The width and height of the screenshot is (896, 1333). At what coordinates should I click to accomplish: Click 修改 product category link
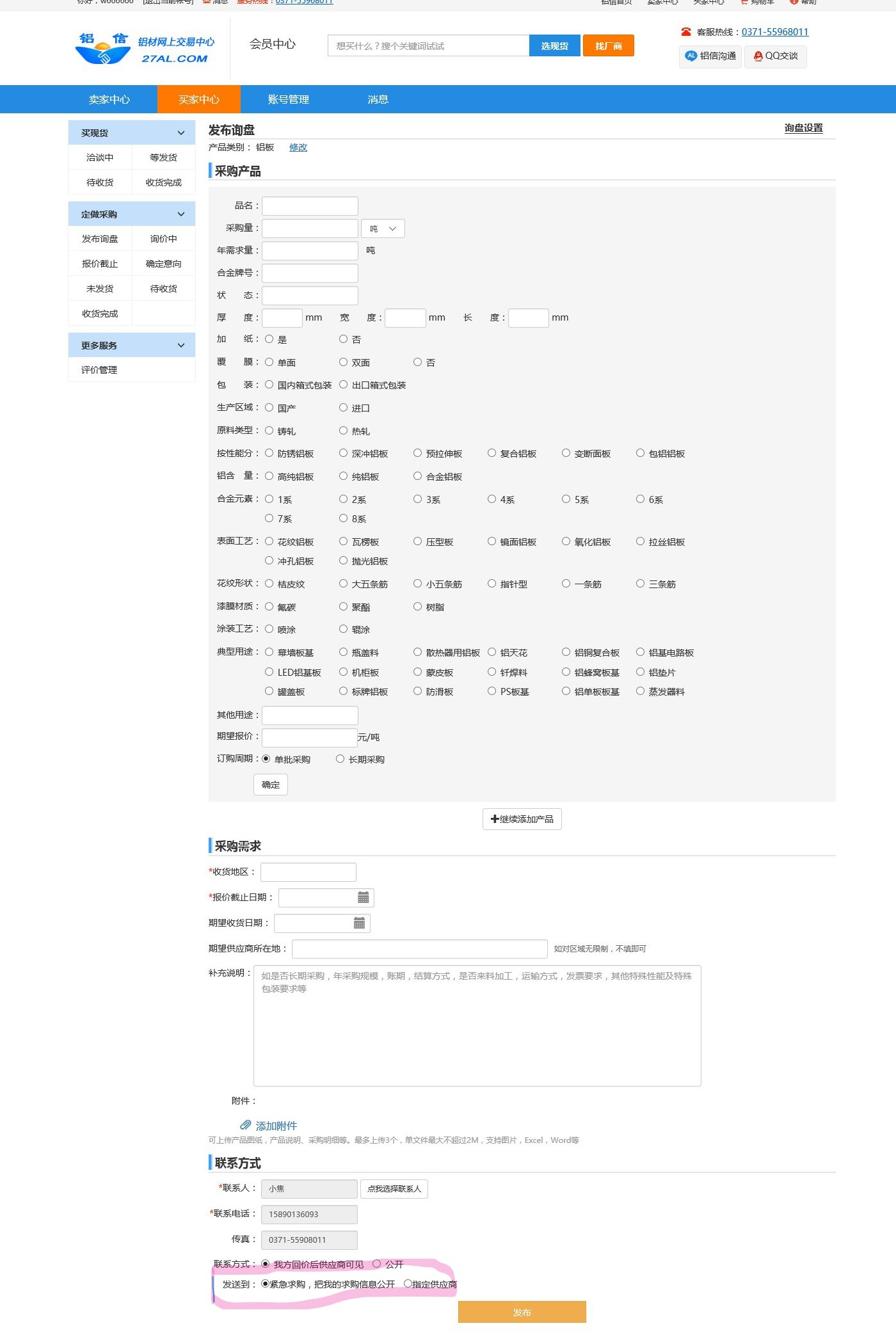[x=298, y=147]
